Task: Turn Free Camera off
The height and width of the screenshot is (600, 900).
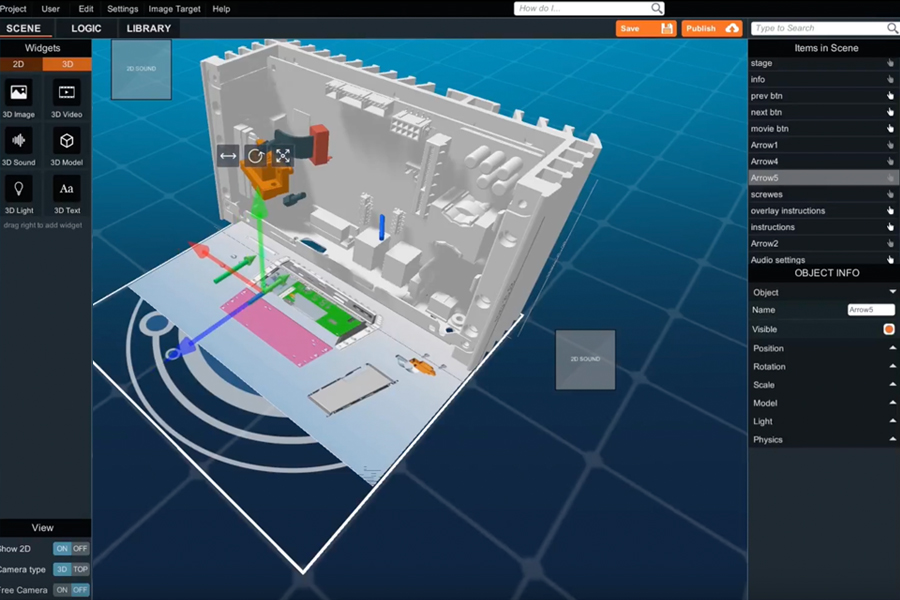Action: point(80,590)
